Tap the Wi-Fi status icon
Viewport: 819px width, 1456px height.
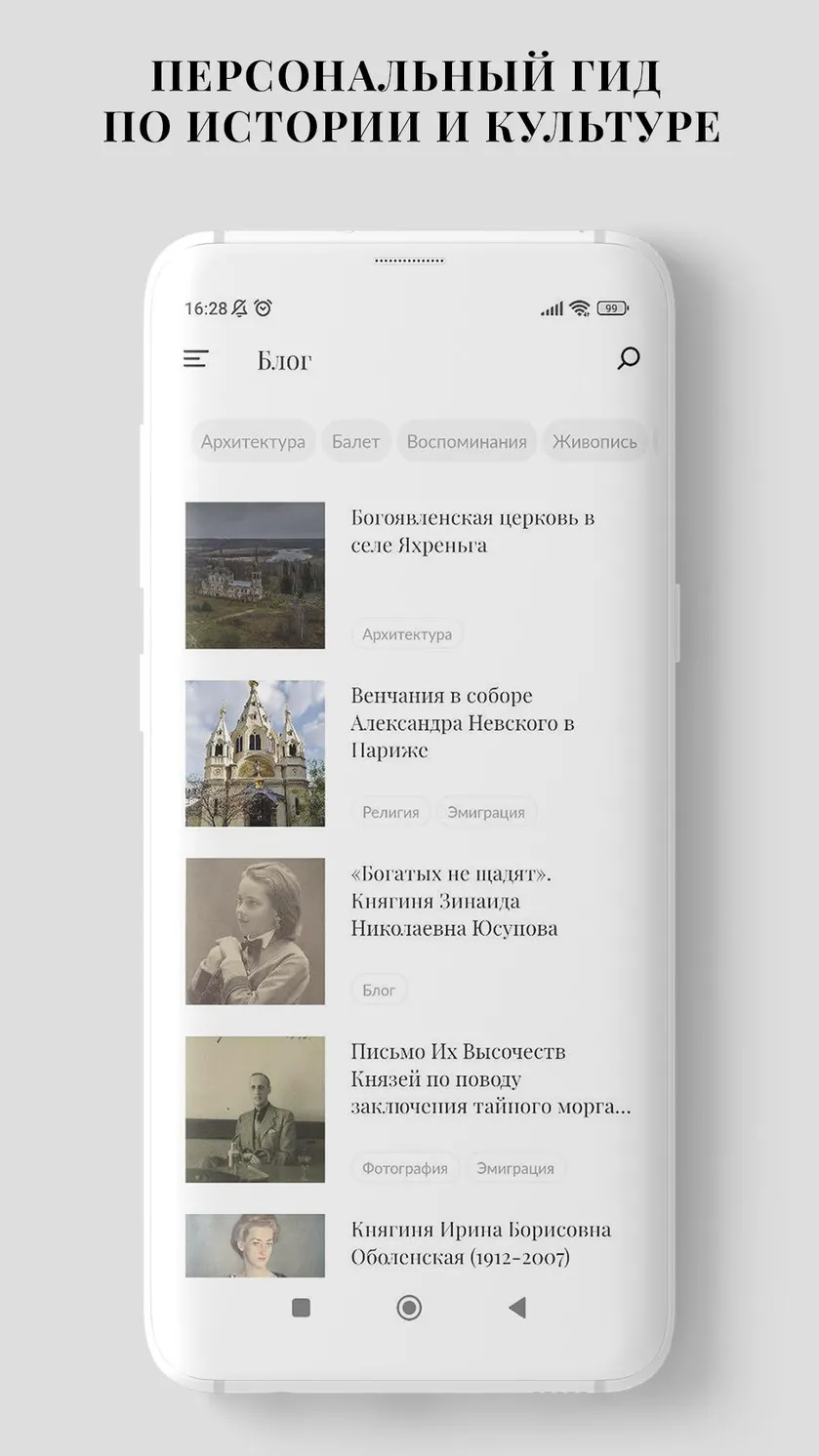580,308
